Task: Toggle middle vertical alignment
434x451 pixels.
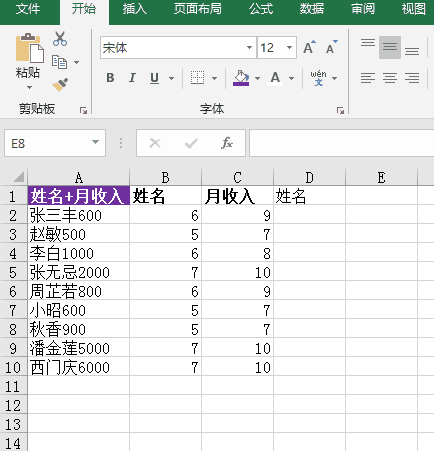Action: tap(390, 48)
